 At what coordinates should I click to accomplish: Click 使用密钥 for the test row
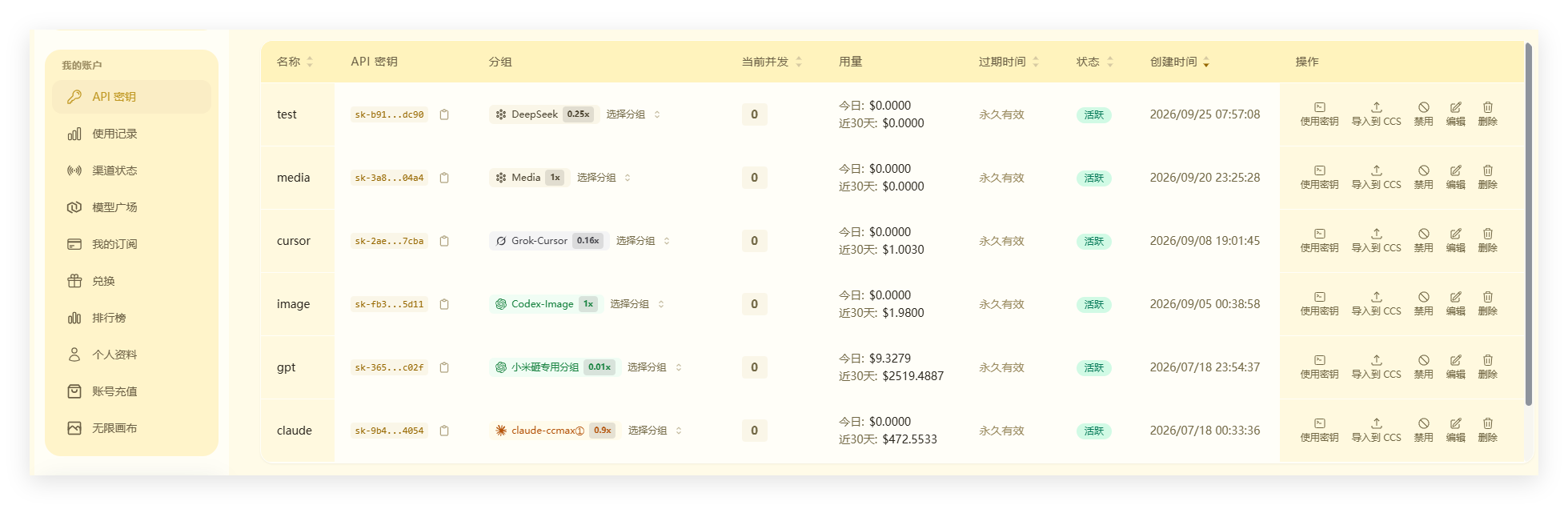[x=1319, y=114]
